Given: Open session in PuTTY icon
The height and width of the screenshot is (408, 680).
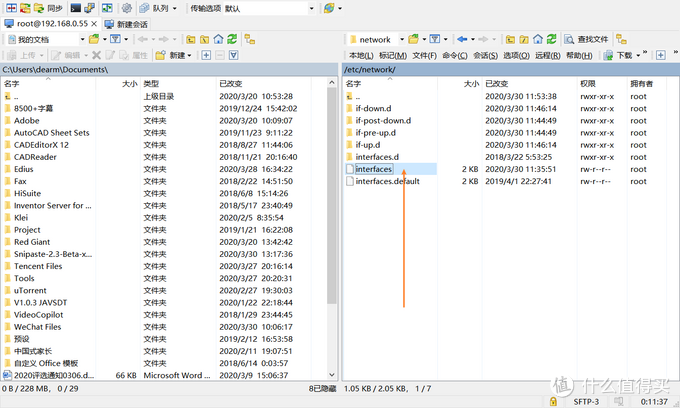Looking at the screenshot, I should pos(90,8).
